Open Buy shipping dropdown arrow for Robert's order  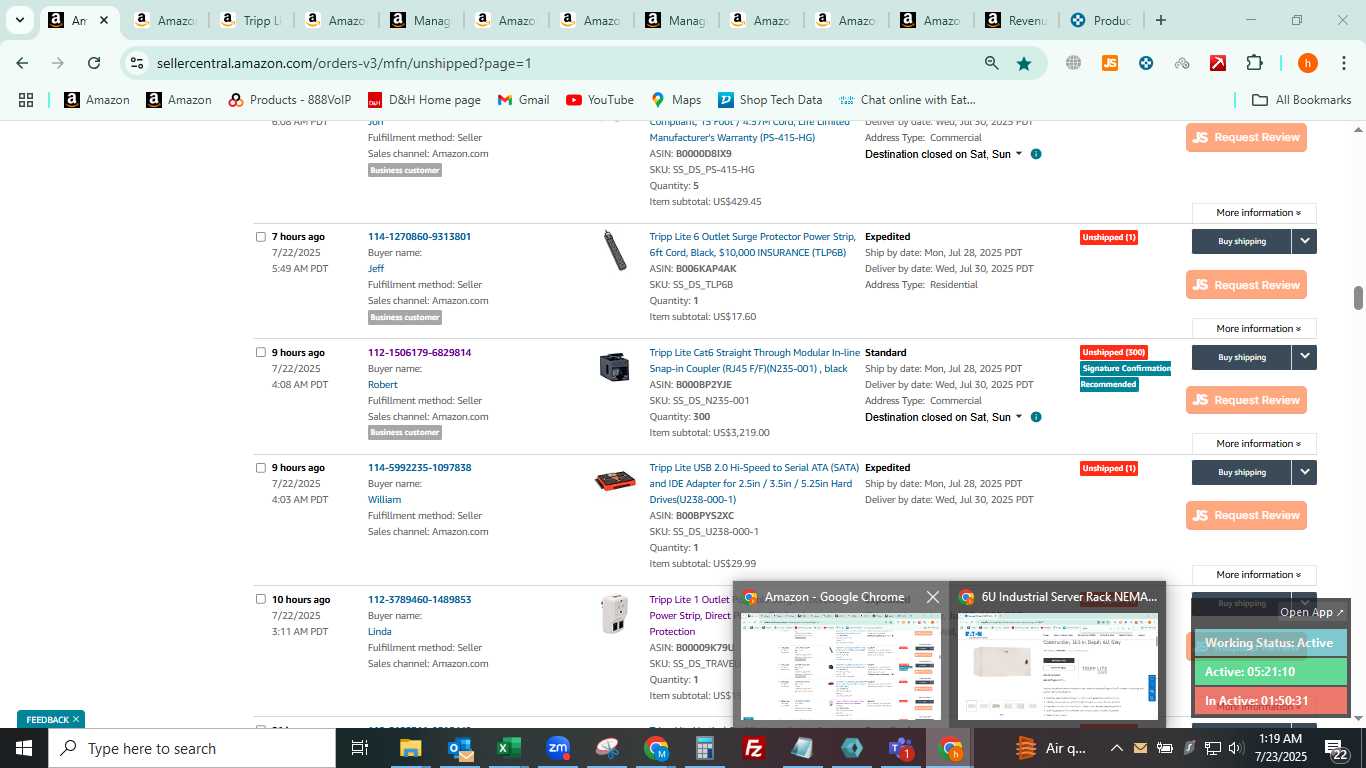pyautogui.click(x=1304, y=357)
